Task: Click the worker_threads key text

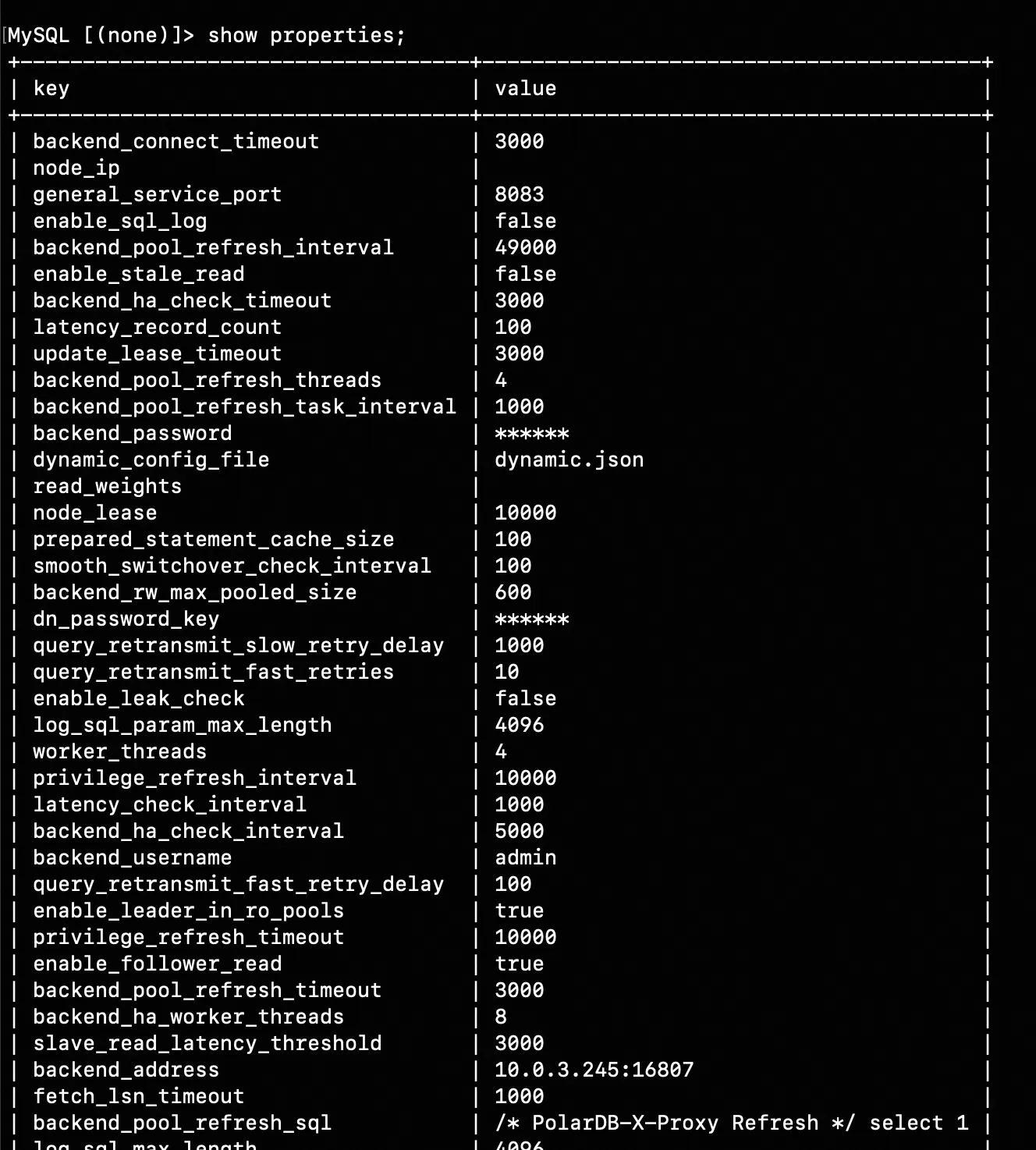Action: [119, 752]
